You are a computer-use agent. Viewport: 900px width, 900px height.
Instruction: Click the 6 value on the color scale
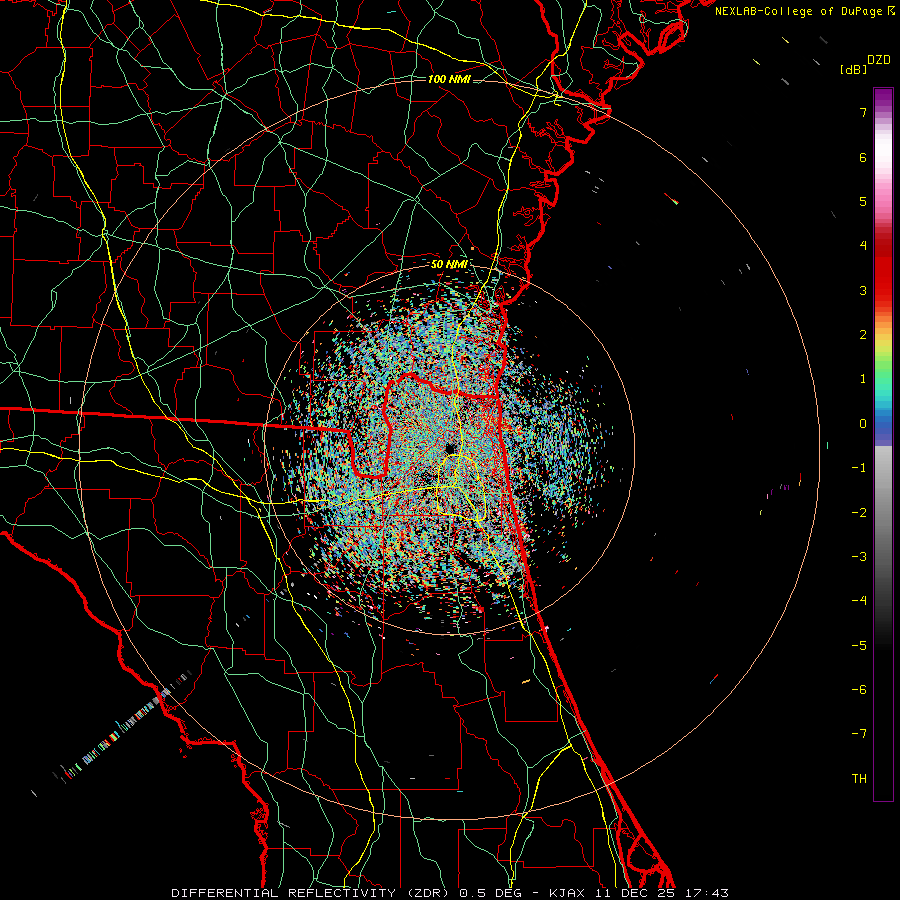[x=863, y=157]
